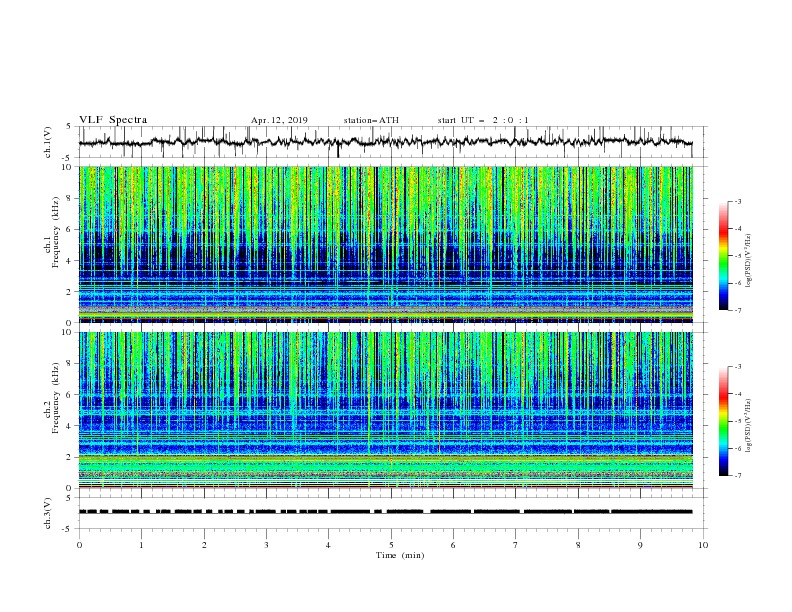The height and width of the screenshot is (612, 792).
Task: Click the '-5' label on ch.2 colorbar
Action: 737,421
